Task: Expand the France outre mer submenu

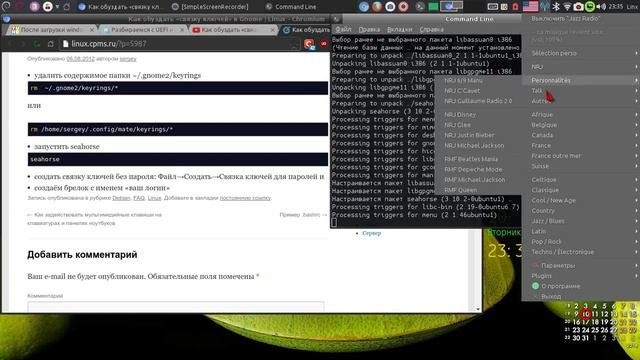Action: [x=581, y=156]
